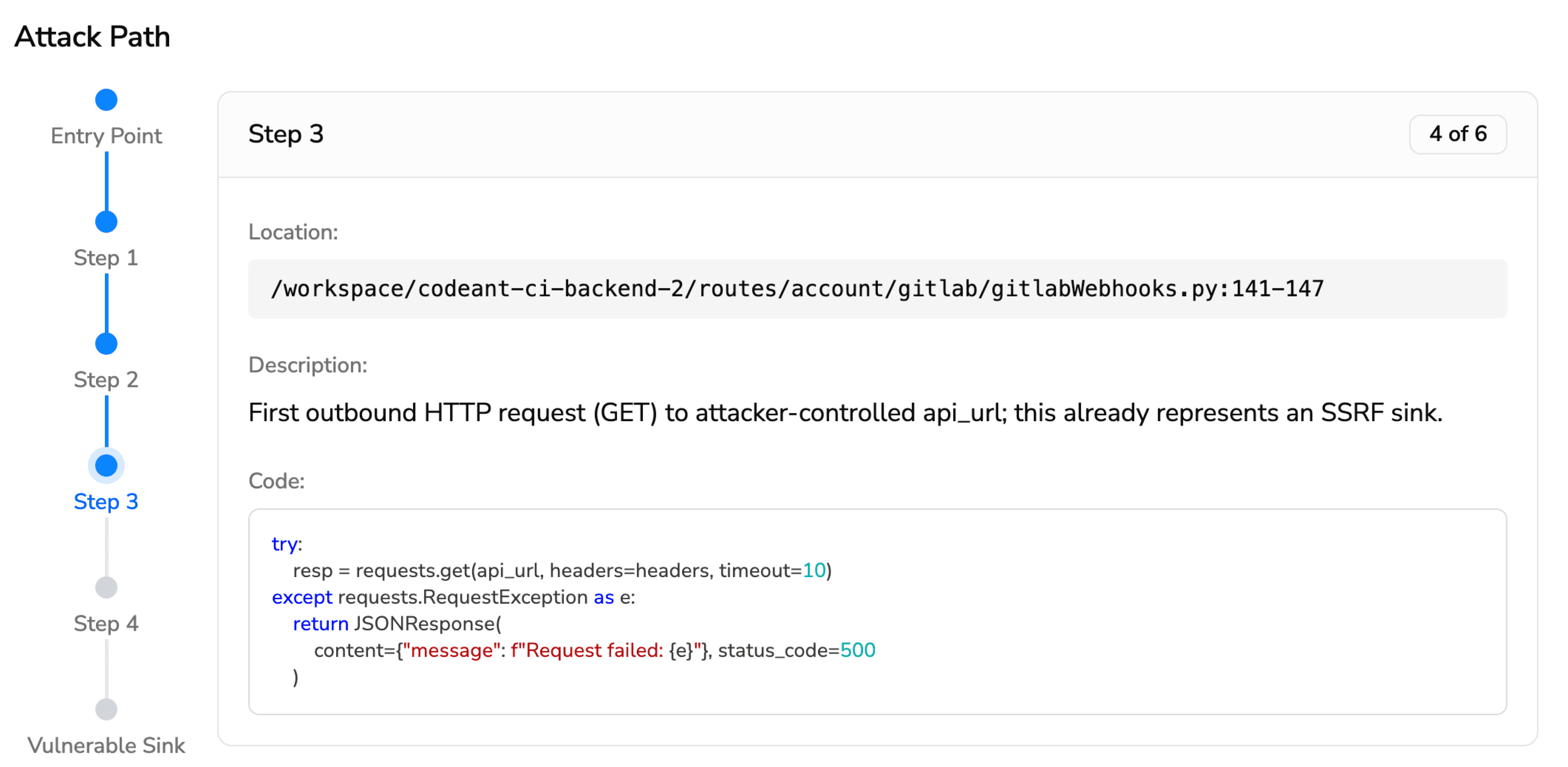Click the SSRF sink description text

[845, 413]
